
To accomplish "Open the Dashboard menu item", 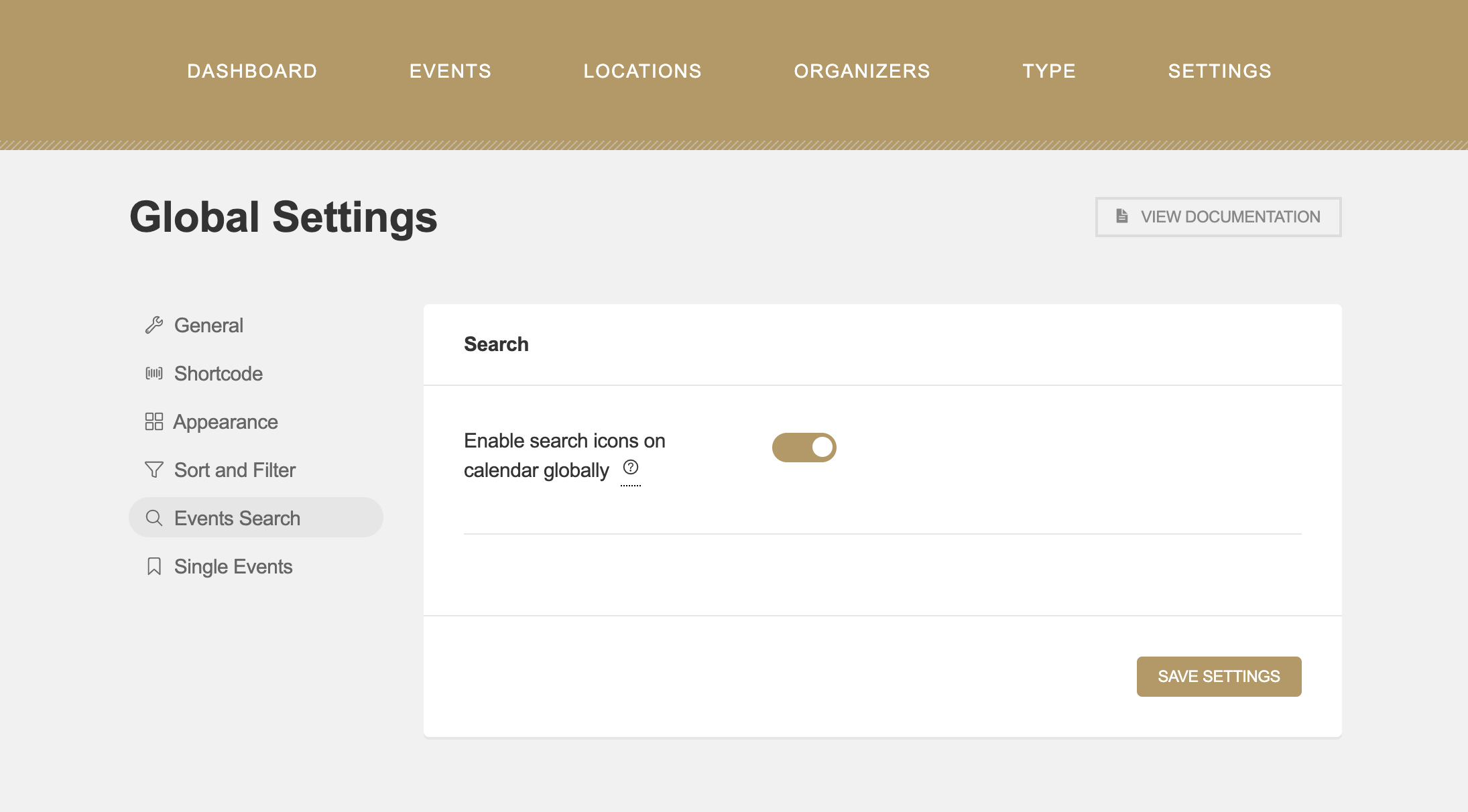I will point(252,71).
